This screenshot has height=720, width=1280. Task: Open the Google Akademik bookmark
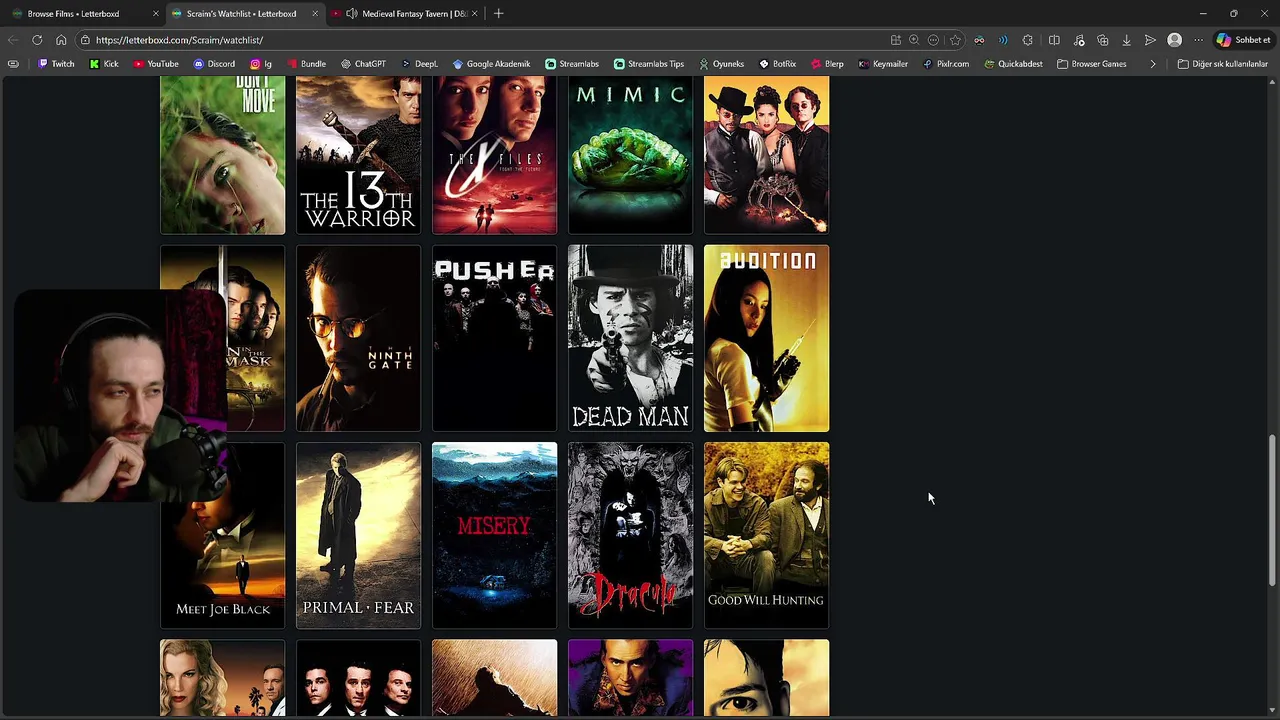click(491, 64)
